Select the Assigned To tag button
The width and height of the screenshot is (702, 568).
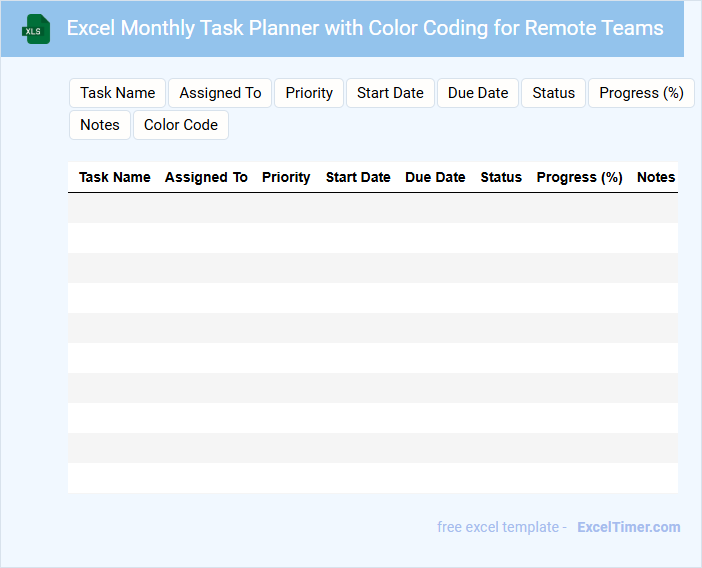tap(220, 93)
